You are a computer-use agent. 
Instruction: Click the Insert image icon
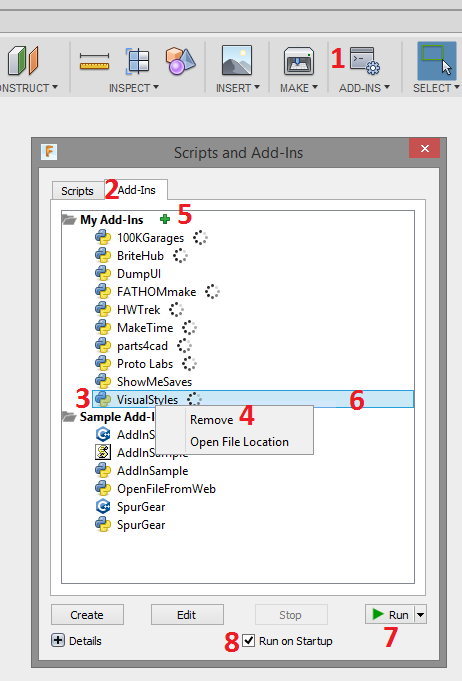click(x=237, y=60)
